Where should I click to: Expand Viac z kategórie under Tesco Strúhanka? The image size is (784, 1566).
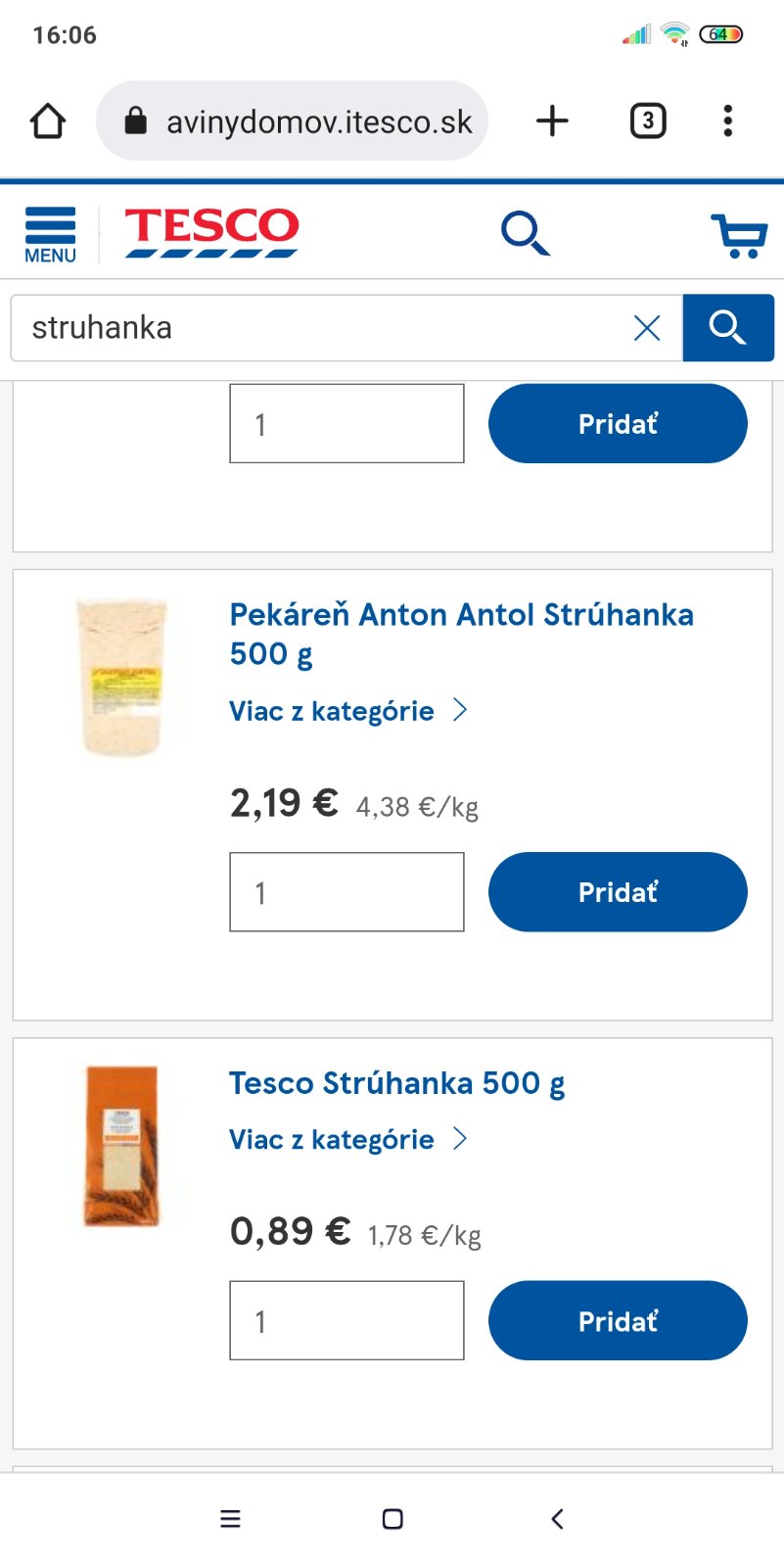348,1140
